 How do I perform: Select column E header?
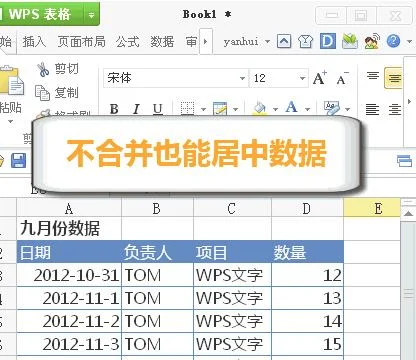coord(372,208)
